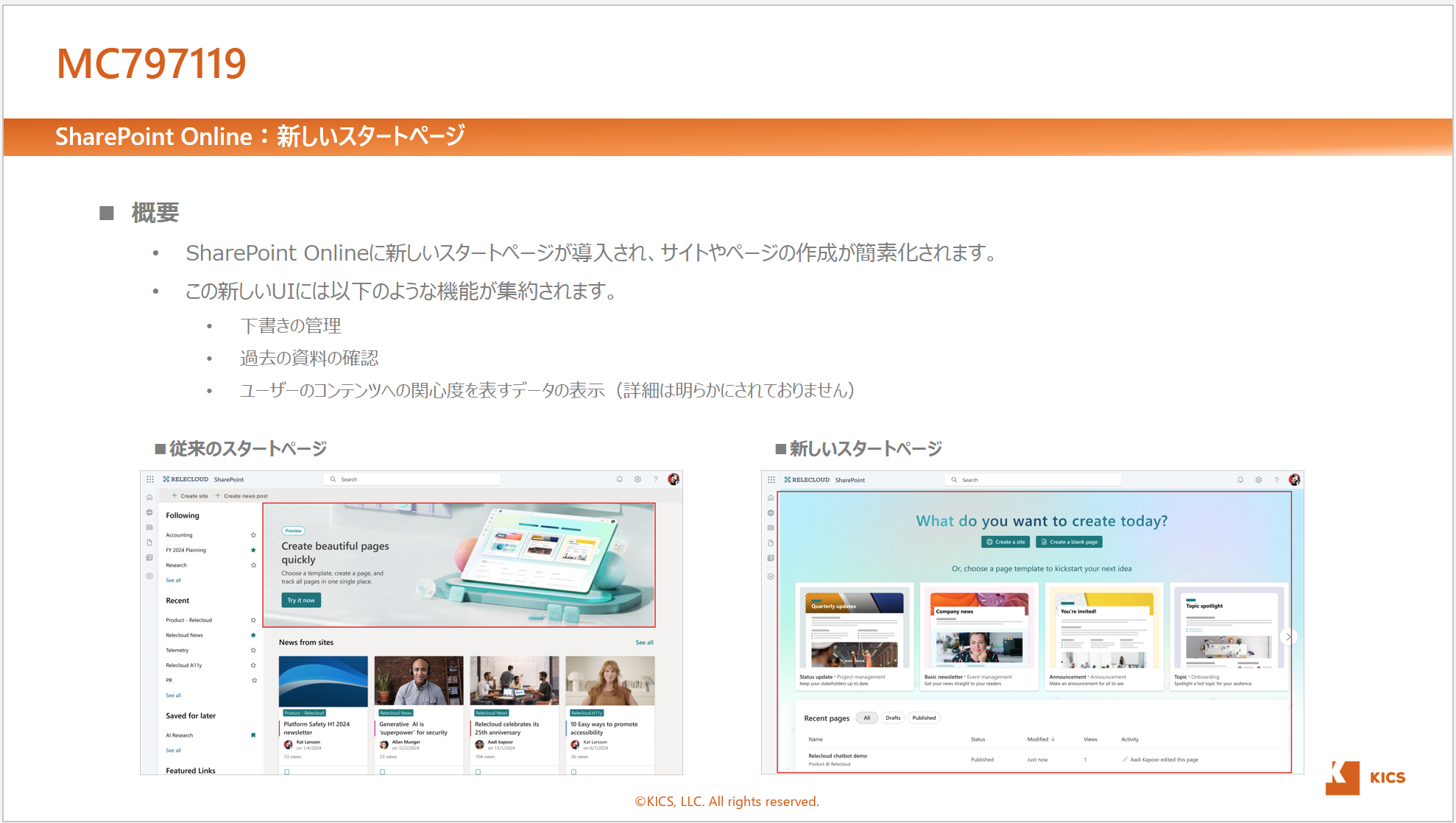The height and width of the screenshot is (823, 1456).
Task: Click next arrow on page template carousel
Action: tap(1288, 637)
